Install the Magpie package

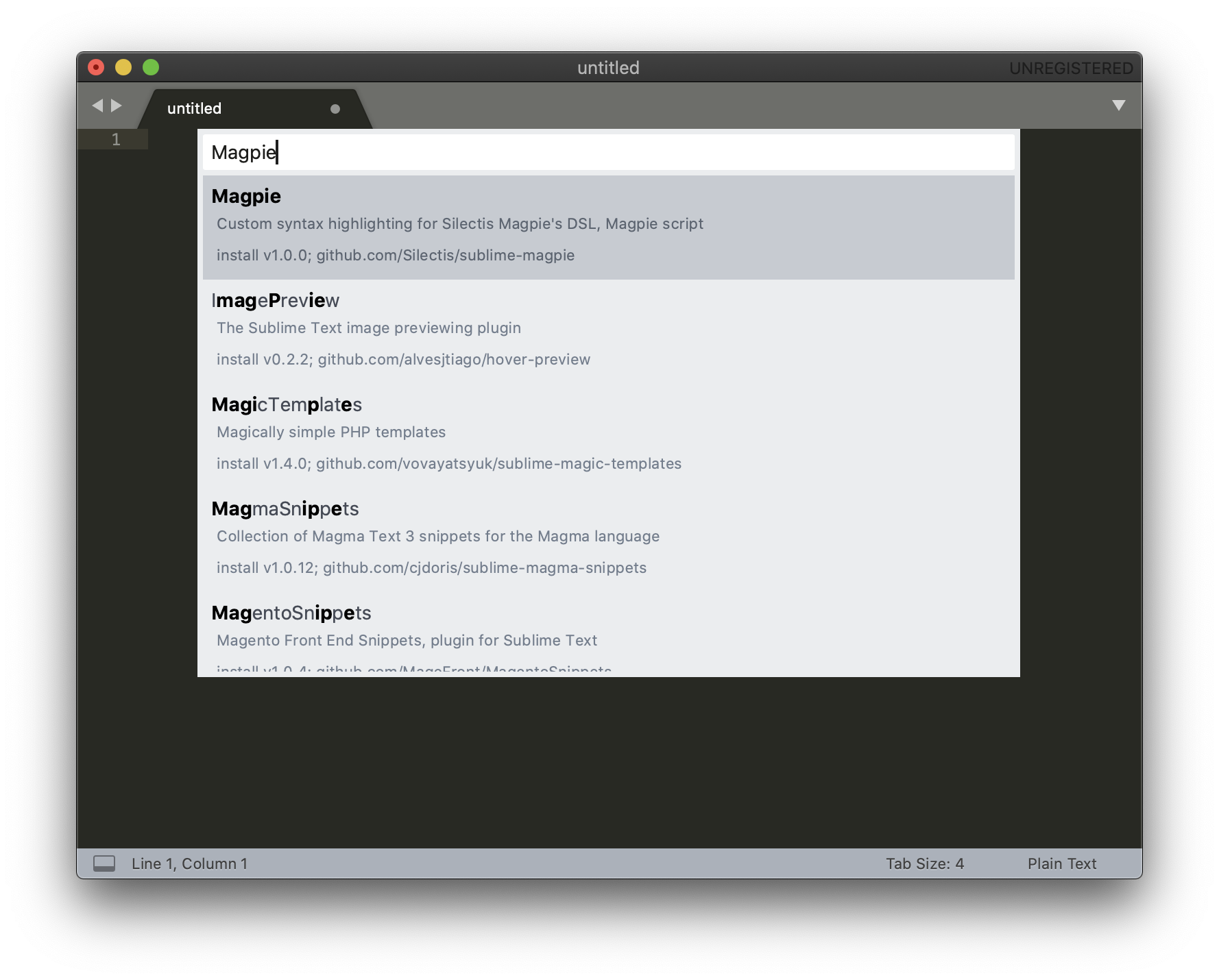coord(608,227)
